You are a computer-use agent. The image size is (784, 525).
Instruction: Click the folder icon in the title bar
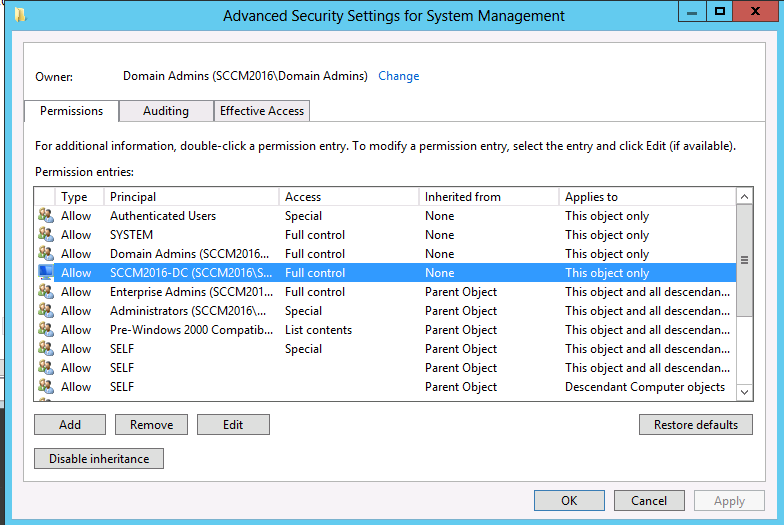pyautogui.click(x=20, y=15)
